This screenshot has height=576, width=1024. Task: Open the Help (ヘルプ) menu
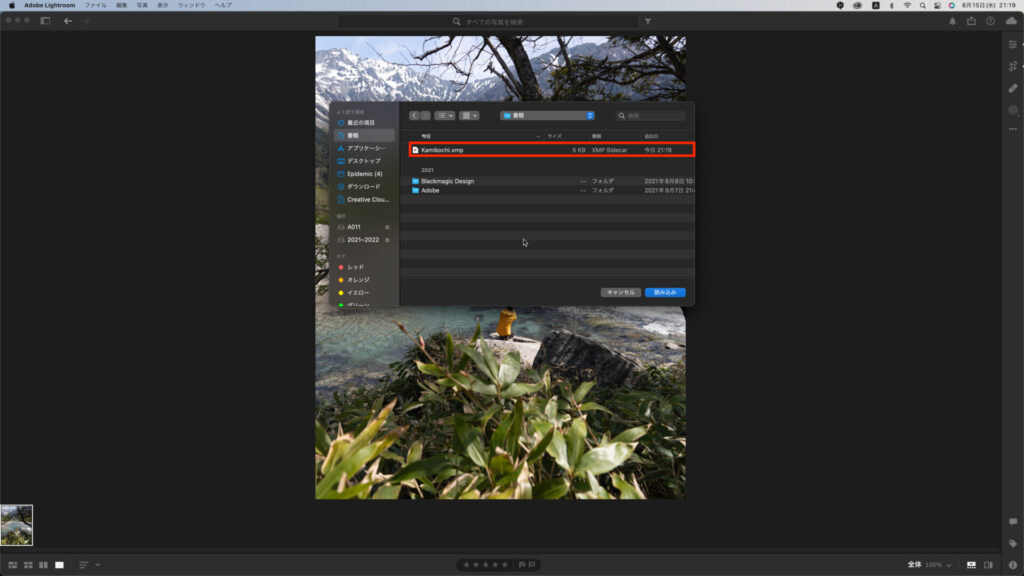tap(223, 5)
